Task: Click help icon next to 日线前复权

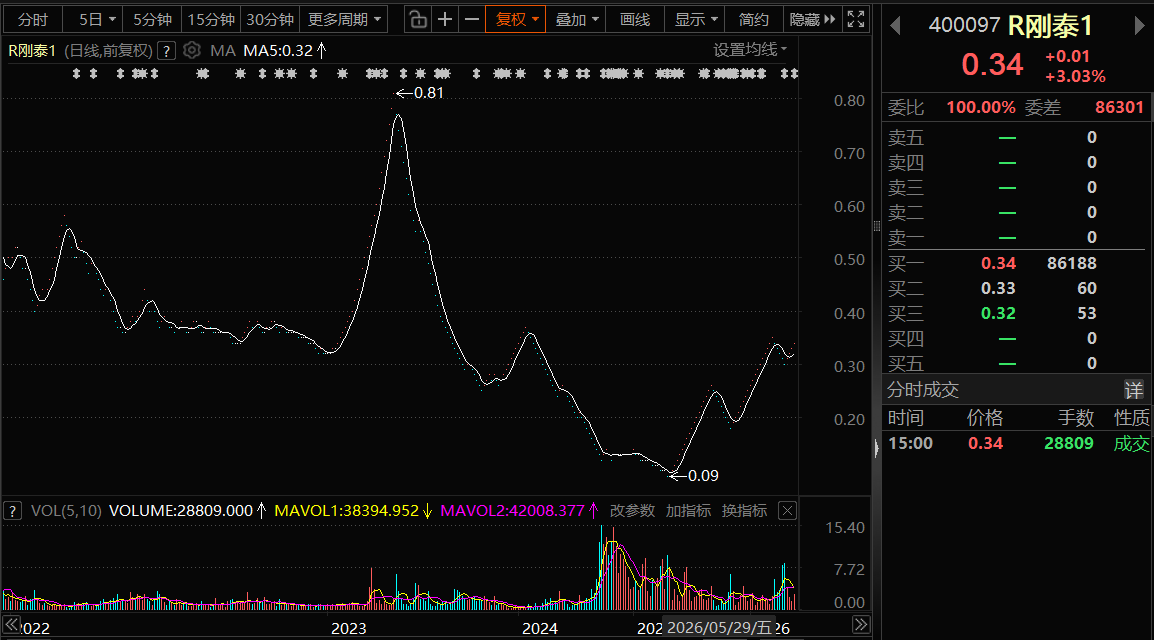Action: (167, 51)
